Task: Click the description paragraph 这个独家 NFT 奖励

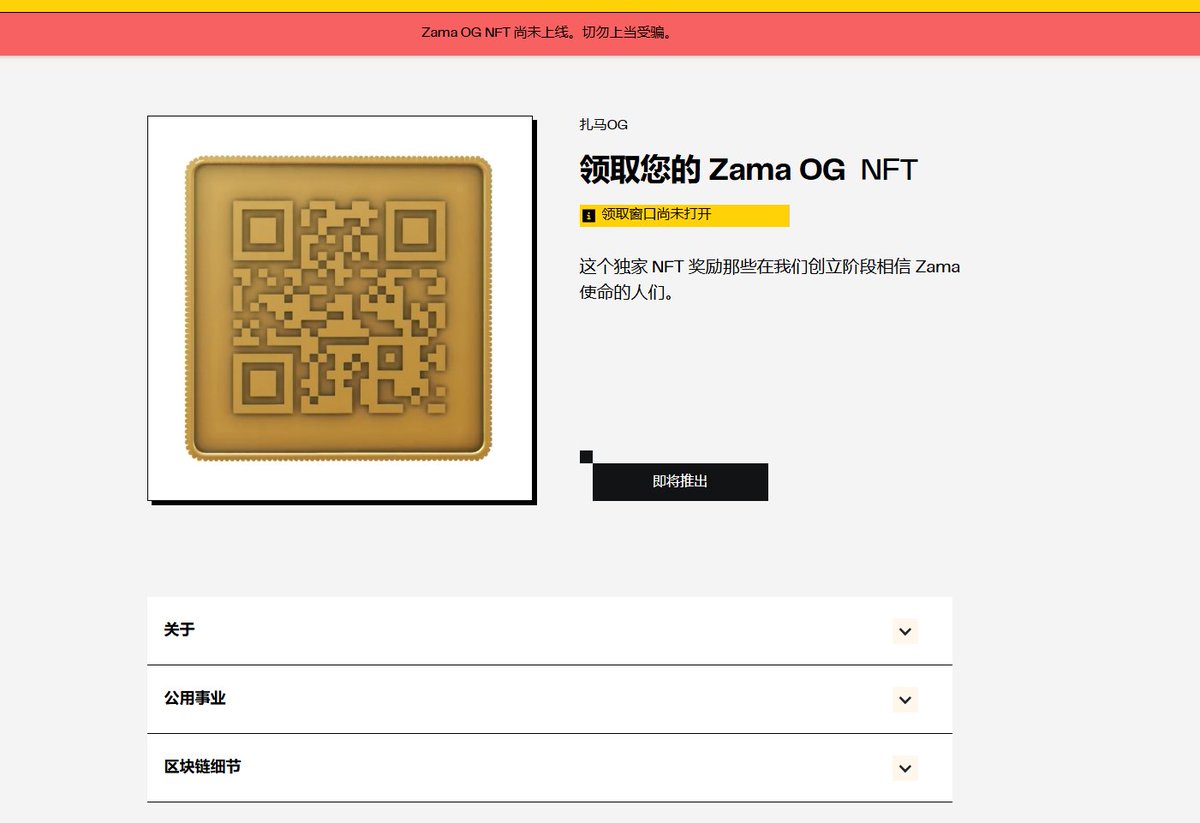Action: pyautogui.click(x=769, y=280)
